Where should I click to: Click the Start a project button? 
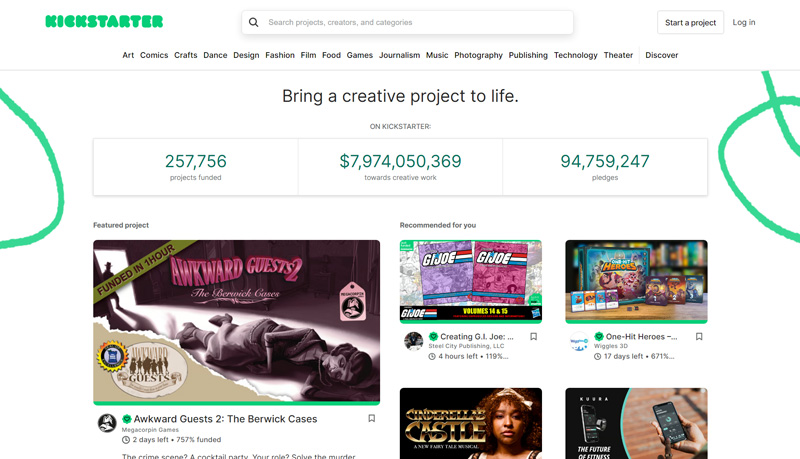point(690,22)
